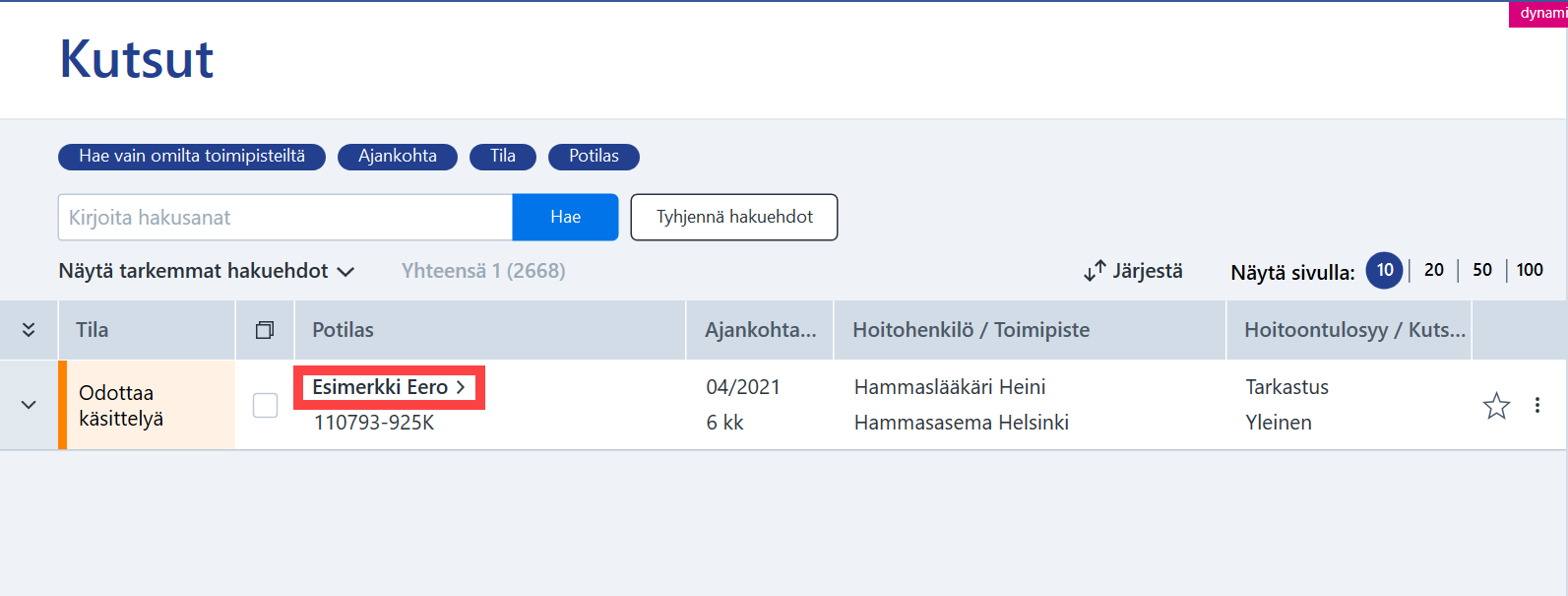The width and height of the screenshot is (1568, 596).
Task: Click the pink dynami badge
Action: [x=1538, y=14]
